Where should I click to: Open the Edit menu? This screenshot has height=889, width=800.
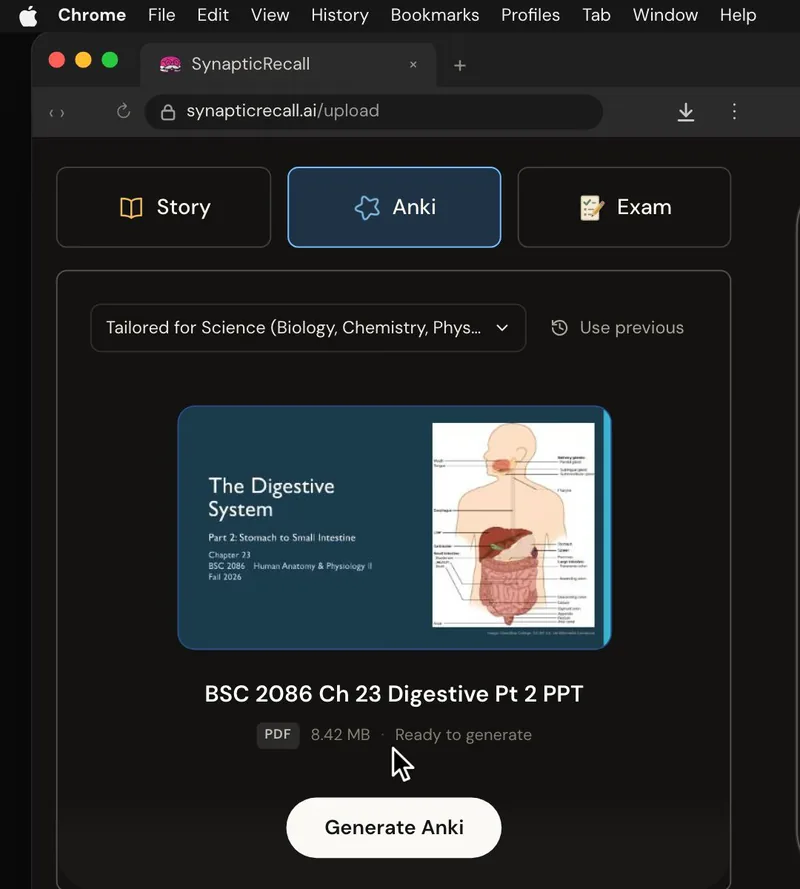tap(213, 15)
